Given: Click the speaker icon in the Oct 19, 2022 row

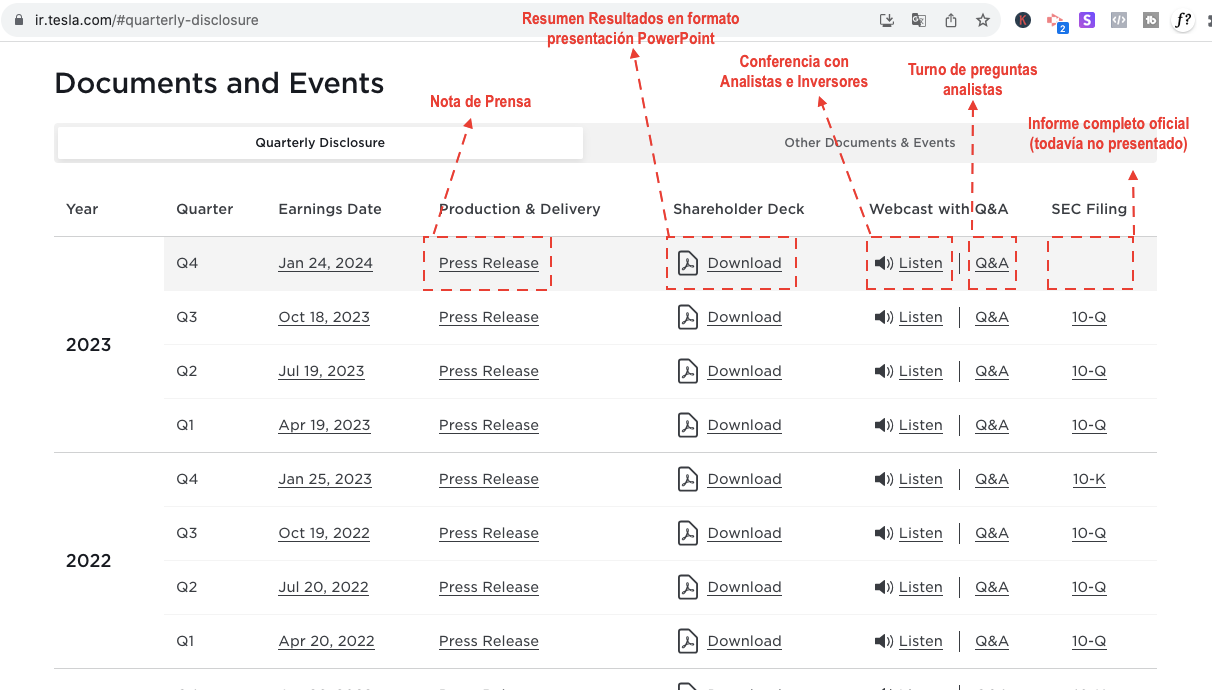Looking at the screenshot, I should pos(883,533).
